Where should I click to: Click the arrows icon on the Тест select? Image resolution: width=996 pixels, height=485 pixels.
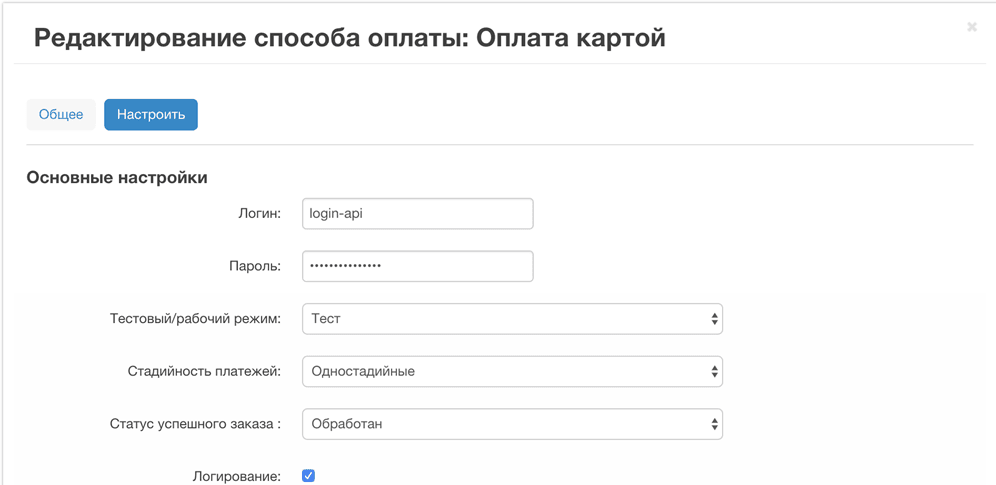pos(714,319)
